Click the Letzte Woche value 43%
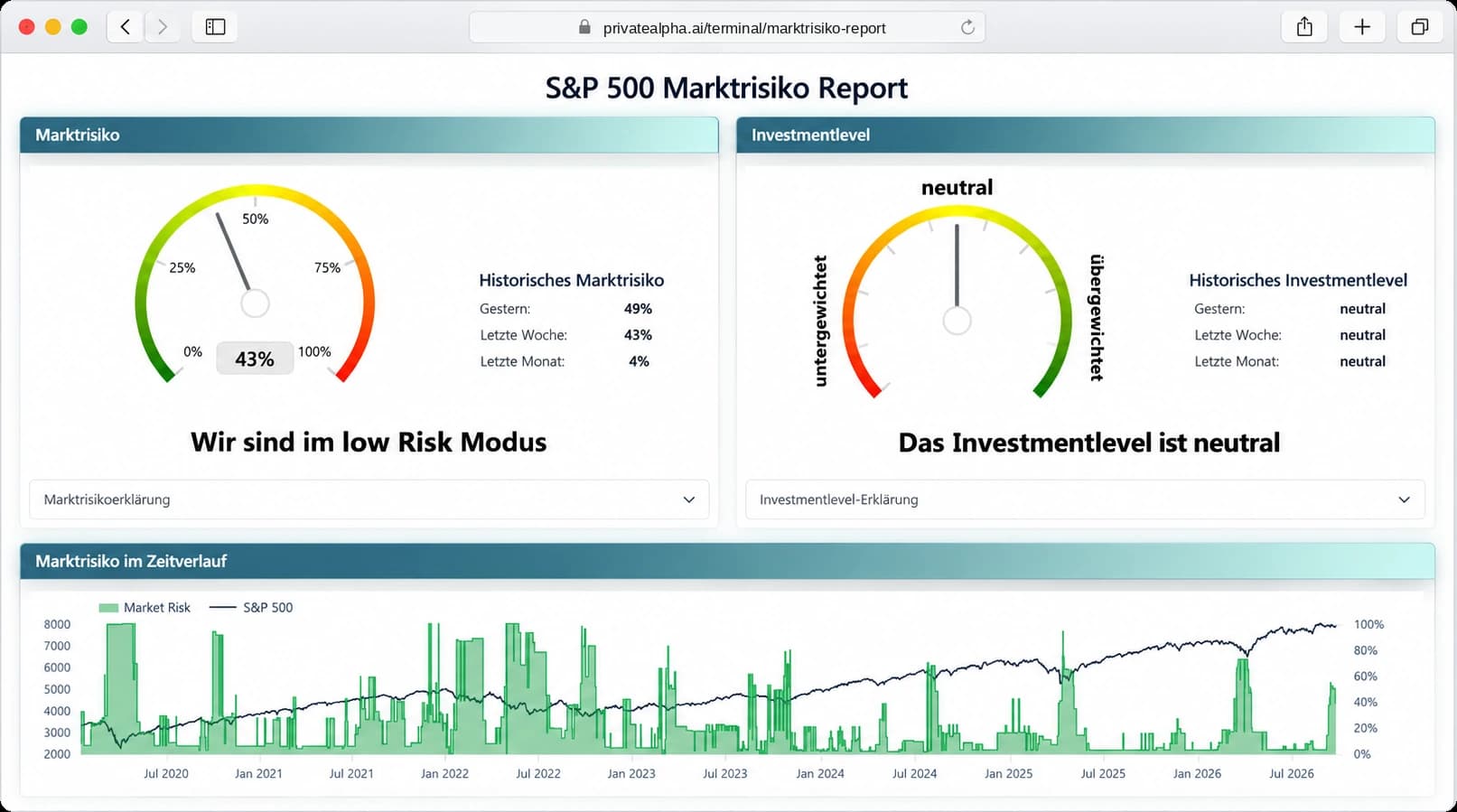The height and width of the screenshot is (812, 1457). tap(638, 335)
